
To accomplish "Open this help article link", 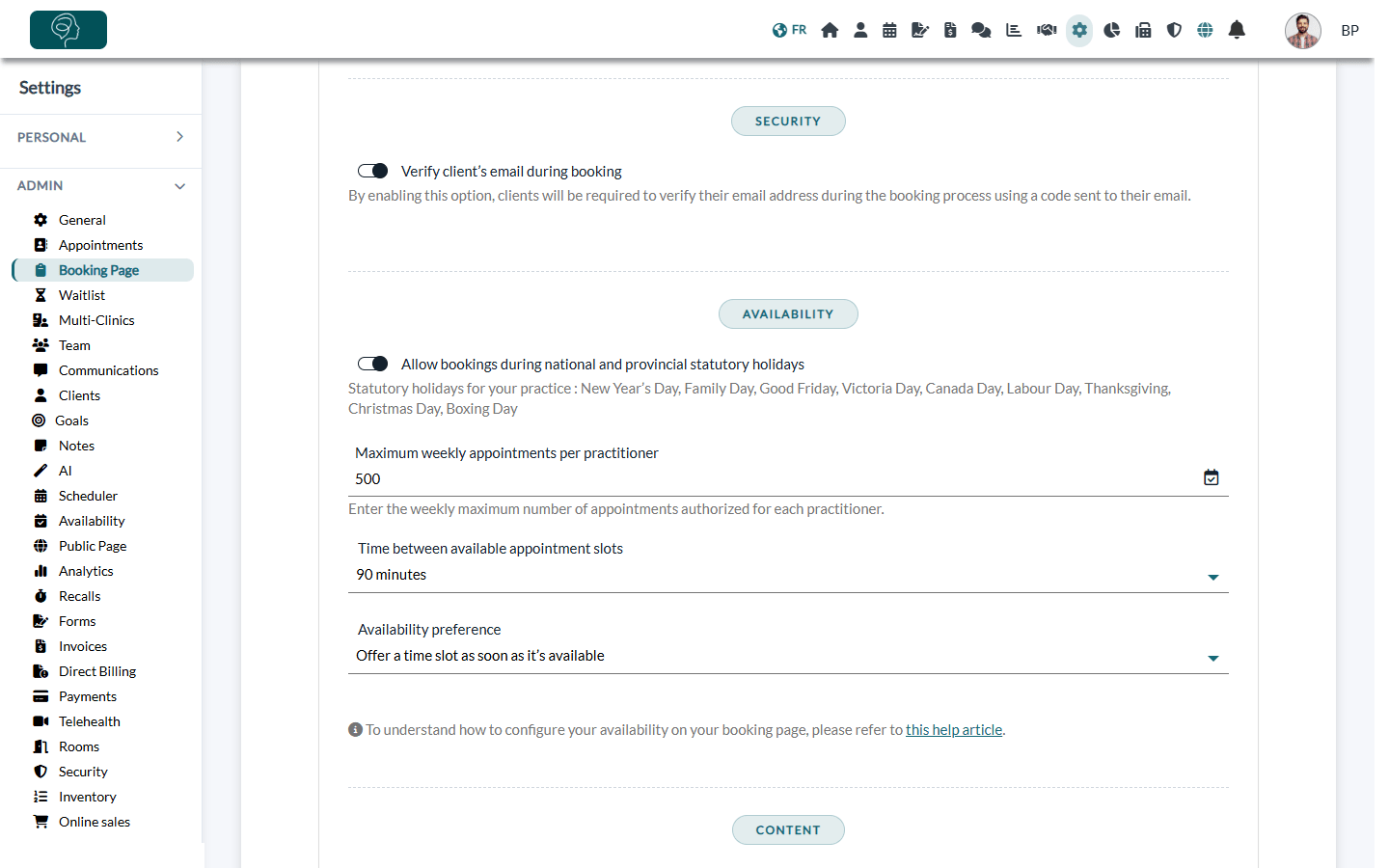I will click(954, 730).
